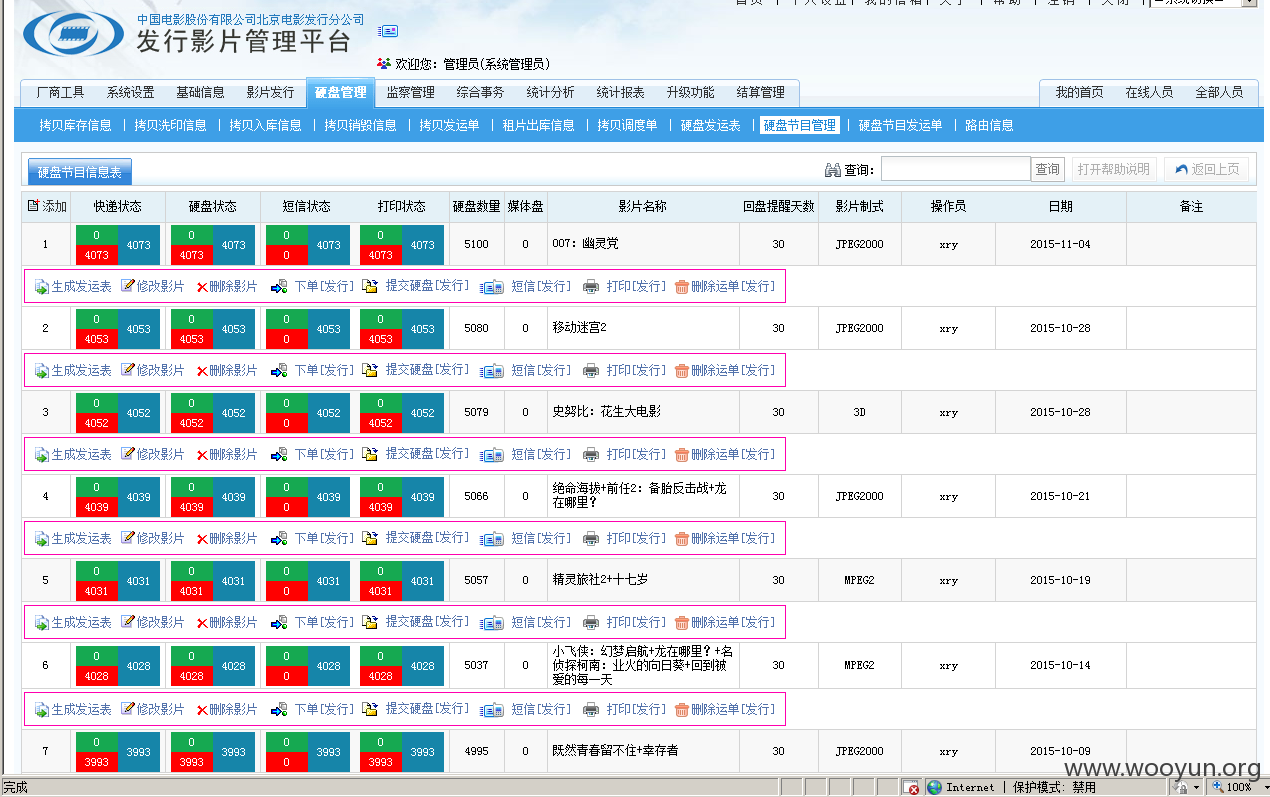Click 下单[发行] link for 绝命海拔+前任2 row
This screenshot has width=1270, height=797.
click(323, 539)
